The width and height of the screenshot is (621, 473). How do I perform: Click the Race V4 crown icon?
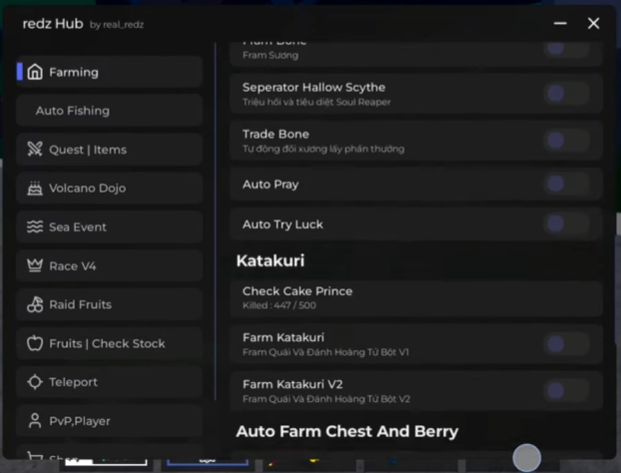tap(35, 266)
